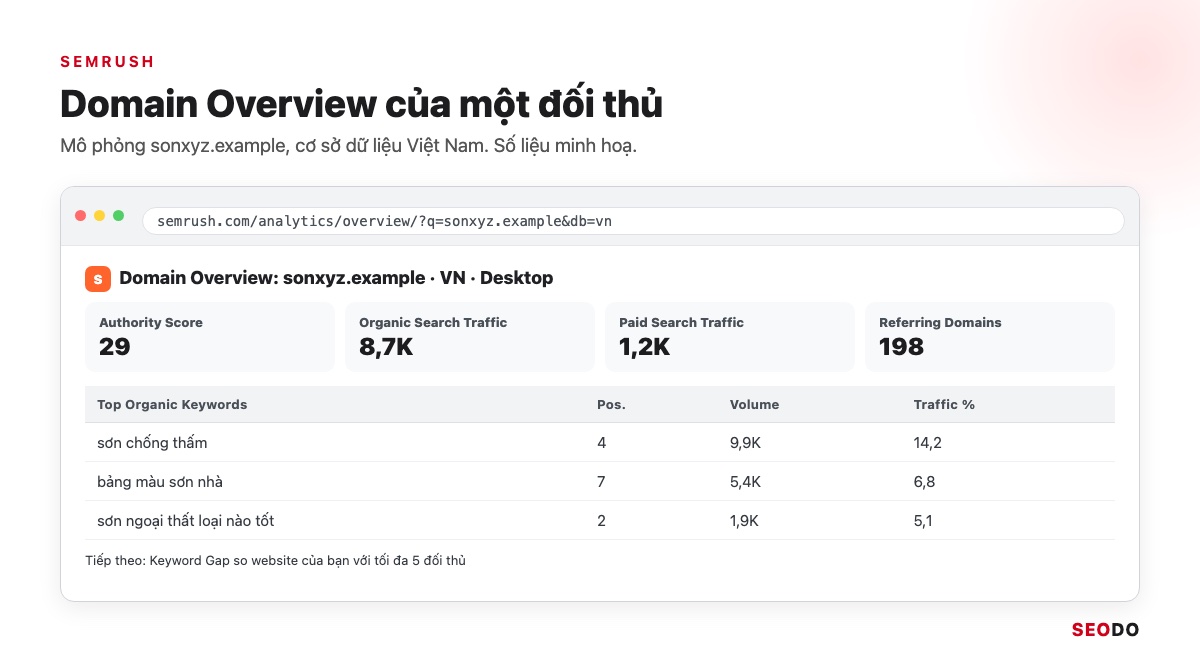Open the Paid Search Traffic card
Image resolution: width=1200 pixels, height=662 pixels.
pos(730,337)
